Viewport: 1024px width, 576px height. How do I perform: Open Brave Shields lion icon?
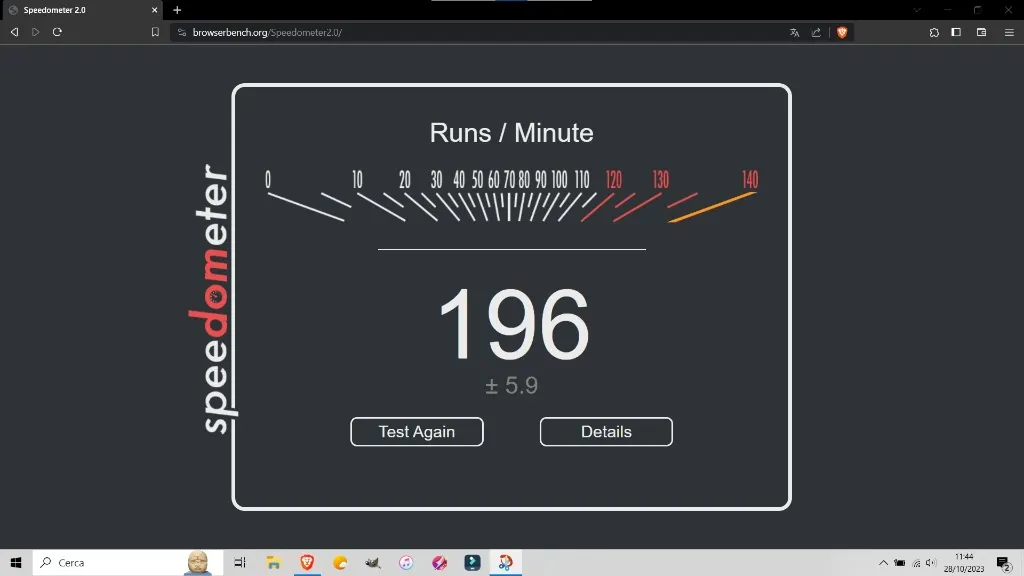[x=842, y=33]
